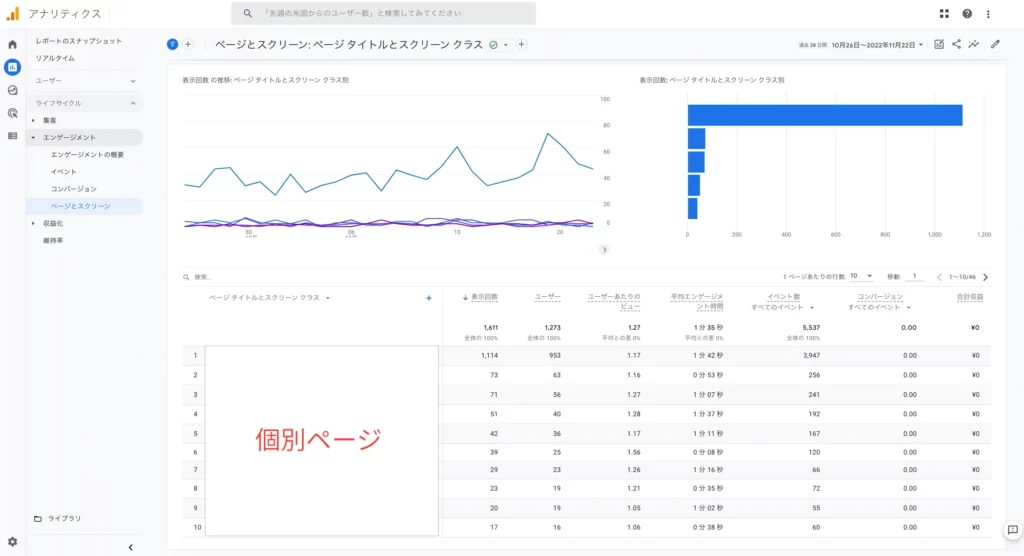The height and width of the screenshot is (556, 1024).
Task: Expand the ユーザー section
Action: (x=85, y=81)
